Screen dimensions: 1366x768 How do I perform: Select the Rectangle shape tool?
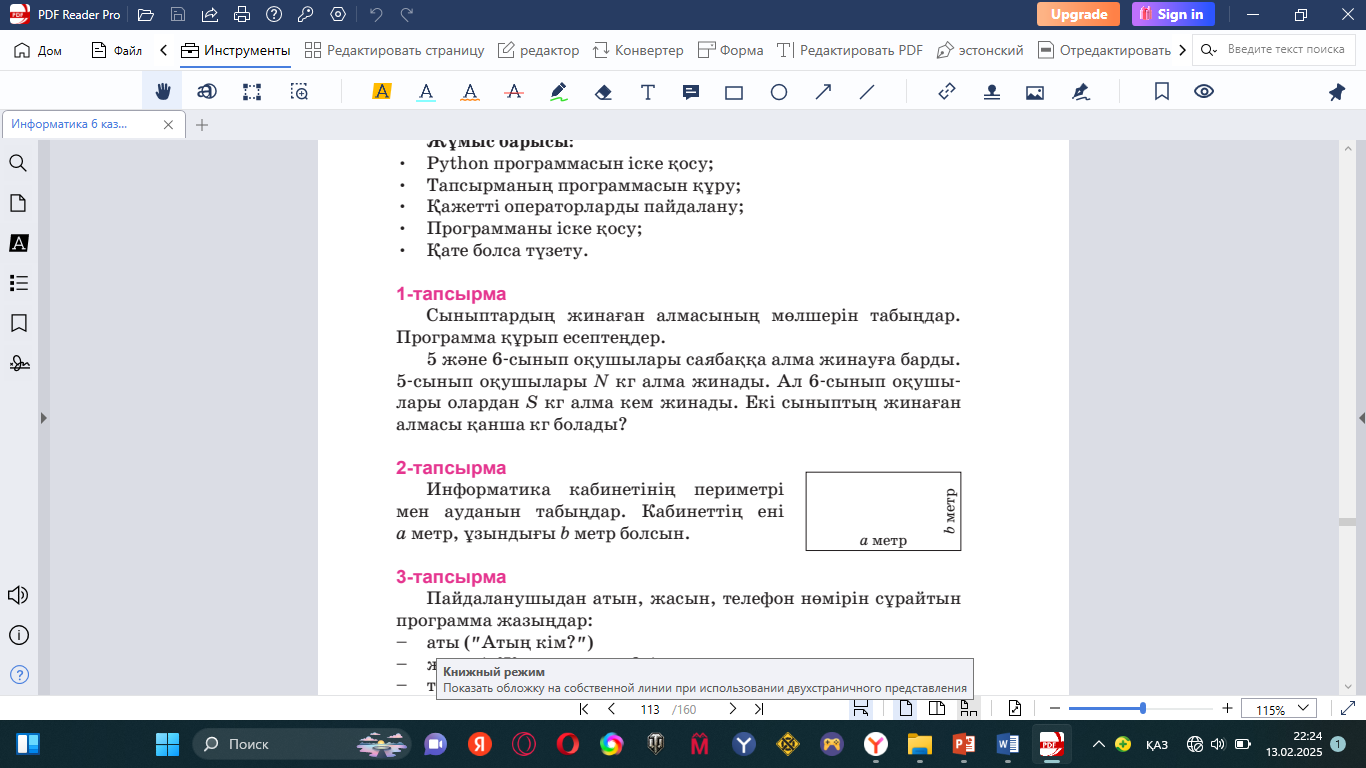click(734, 92)
